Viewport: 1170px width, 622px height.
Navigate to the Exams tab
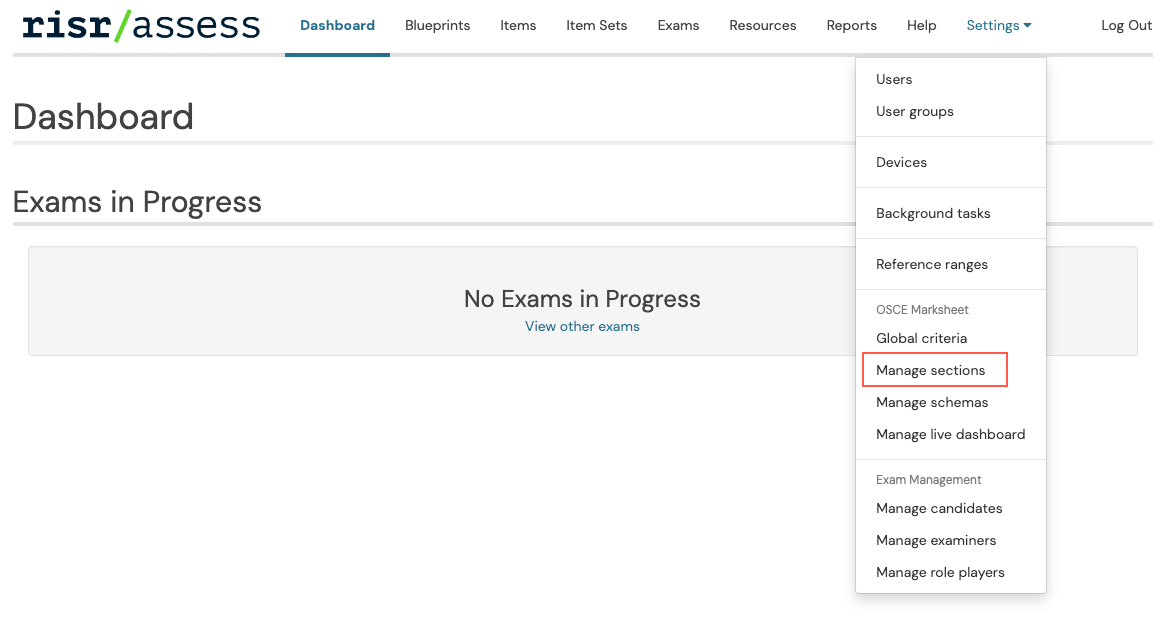pos(678,25)
